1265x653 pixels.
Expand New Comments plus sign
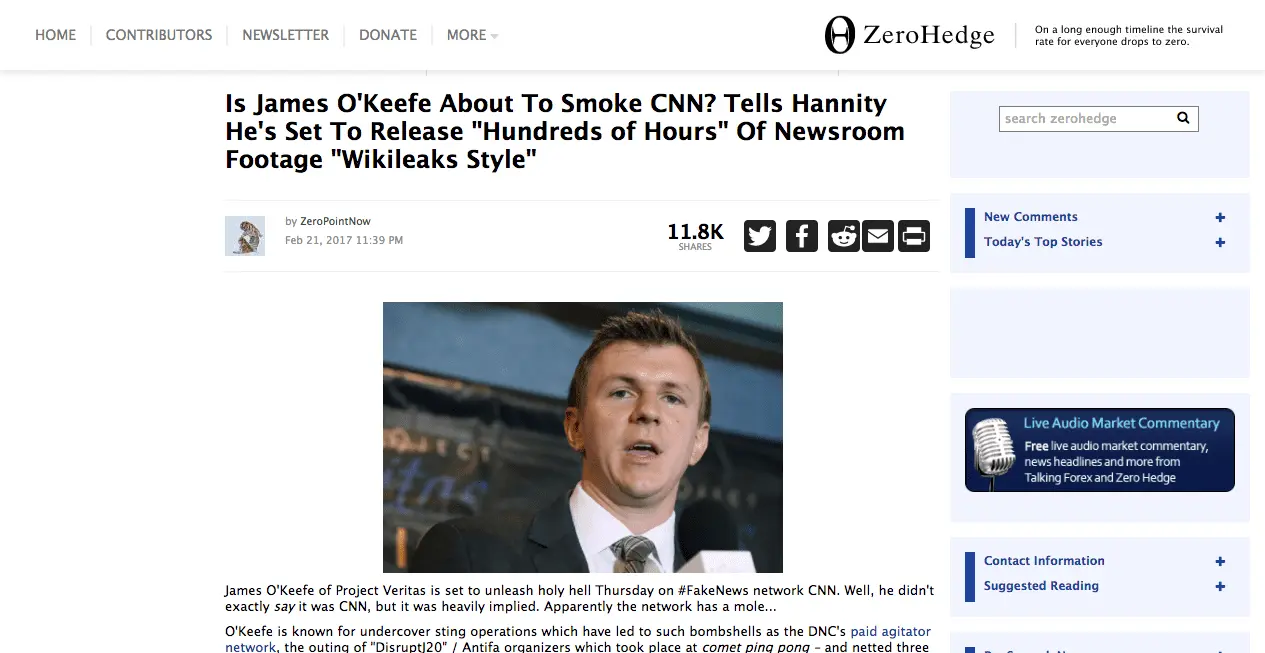1220,217
